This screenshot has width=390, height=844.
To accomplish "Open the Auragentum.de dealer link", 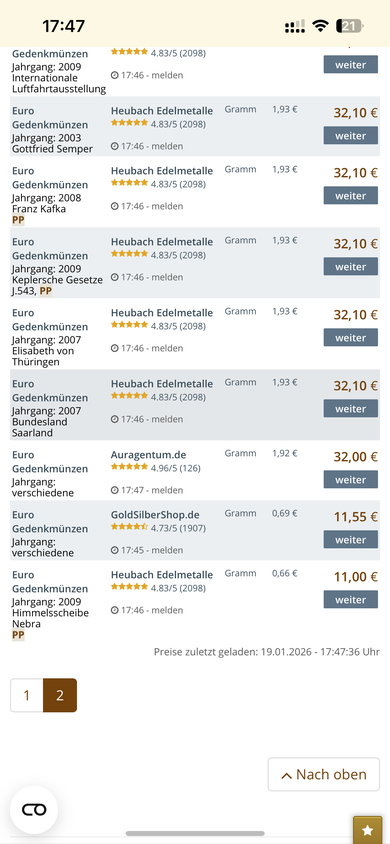I will coord(148,455).
